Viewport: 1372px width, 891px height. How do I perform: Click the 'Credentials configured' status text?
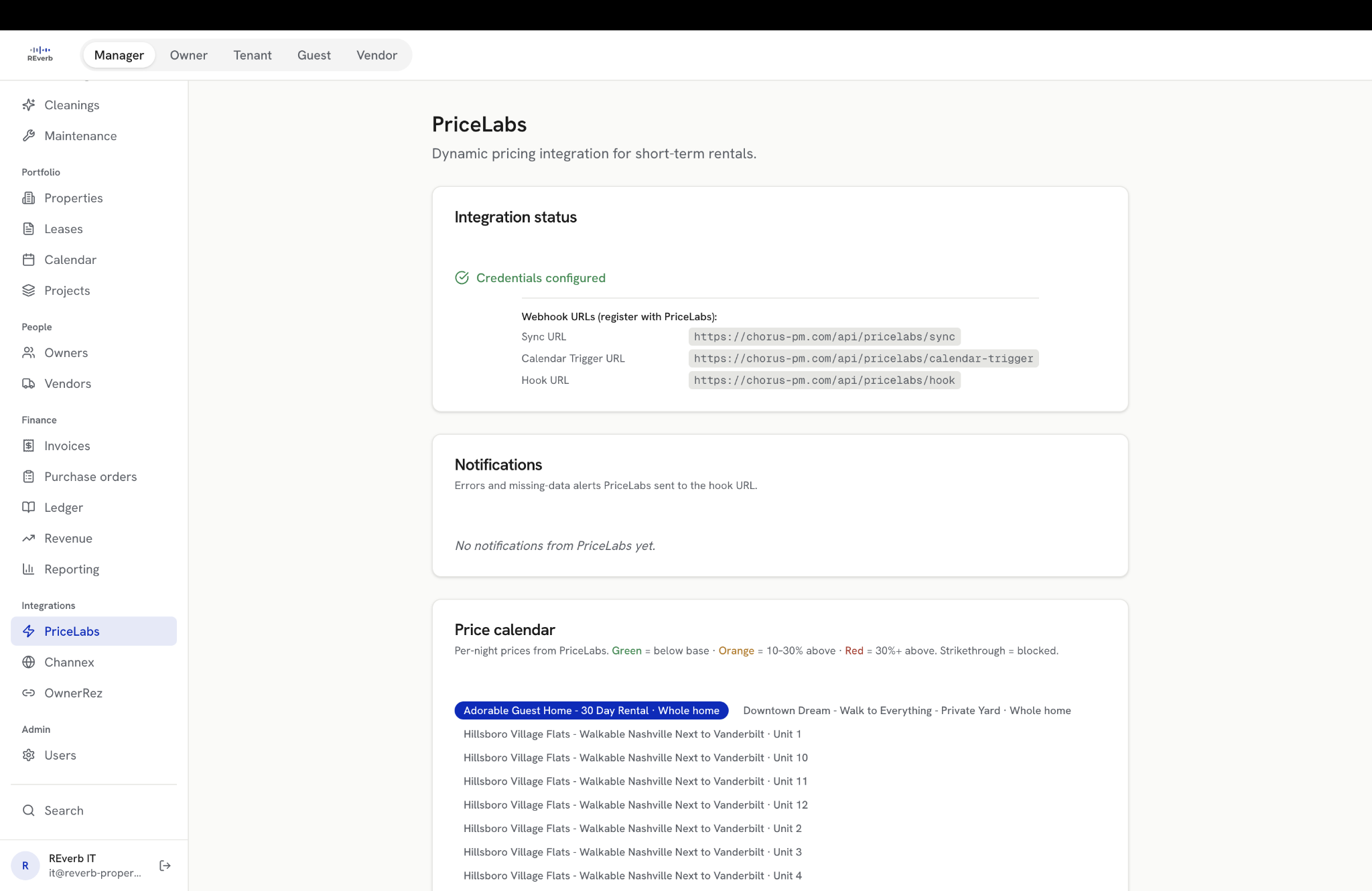(x=541, y=278)
